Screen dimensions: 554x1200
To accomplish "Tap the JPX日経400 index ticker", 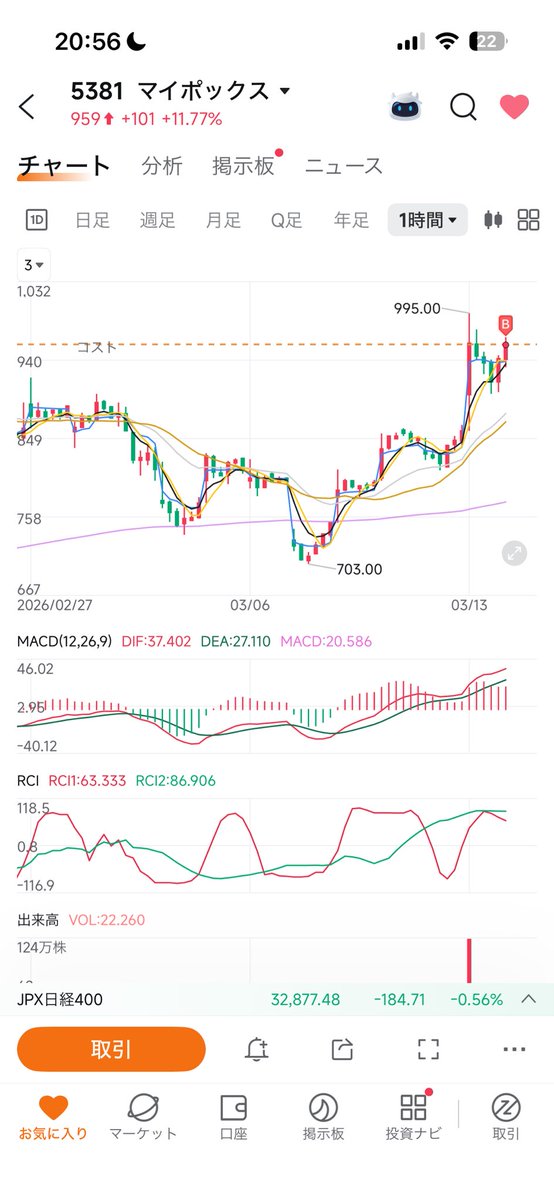I will point(60,999).
